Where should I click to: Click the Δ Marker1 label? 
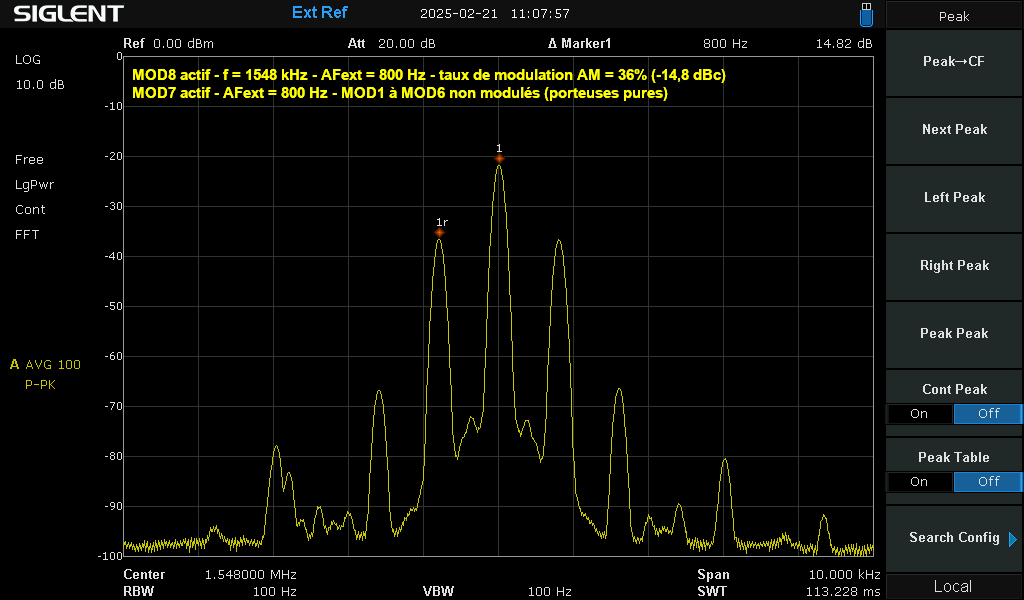(x=579, y=44)
